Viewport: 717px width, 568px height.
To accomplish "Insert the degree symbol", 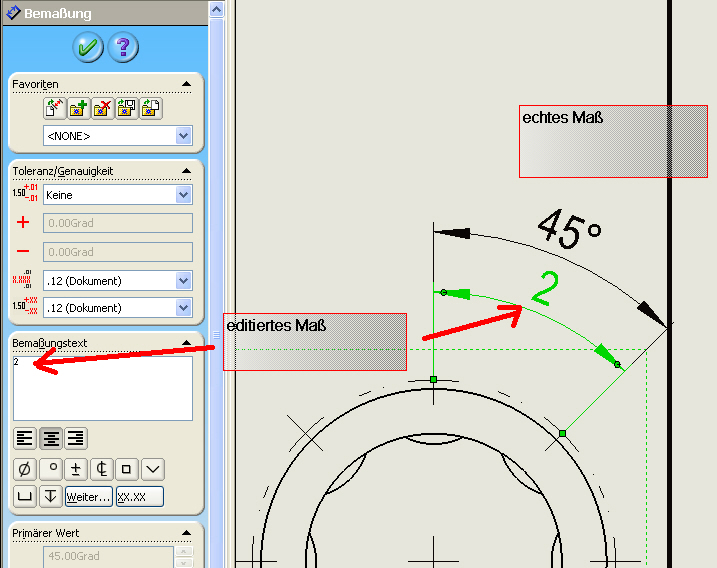I will pyautogui.click(x=50, y=469).
